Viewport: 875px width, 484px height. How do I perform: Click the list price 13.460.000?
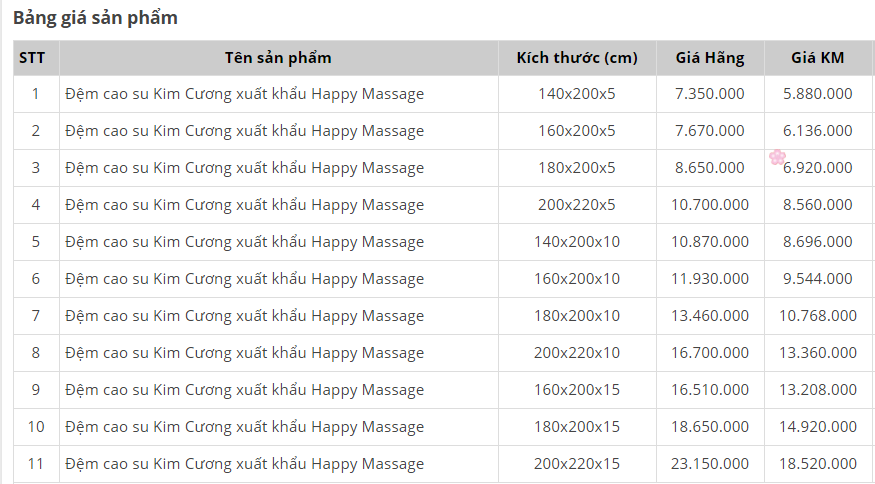(x=710, y=316)
